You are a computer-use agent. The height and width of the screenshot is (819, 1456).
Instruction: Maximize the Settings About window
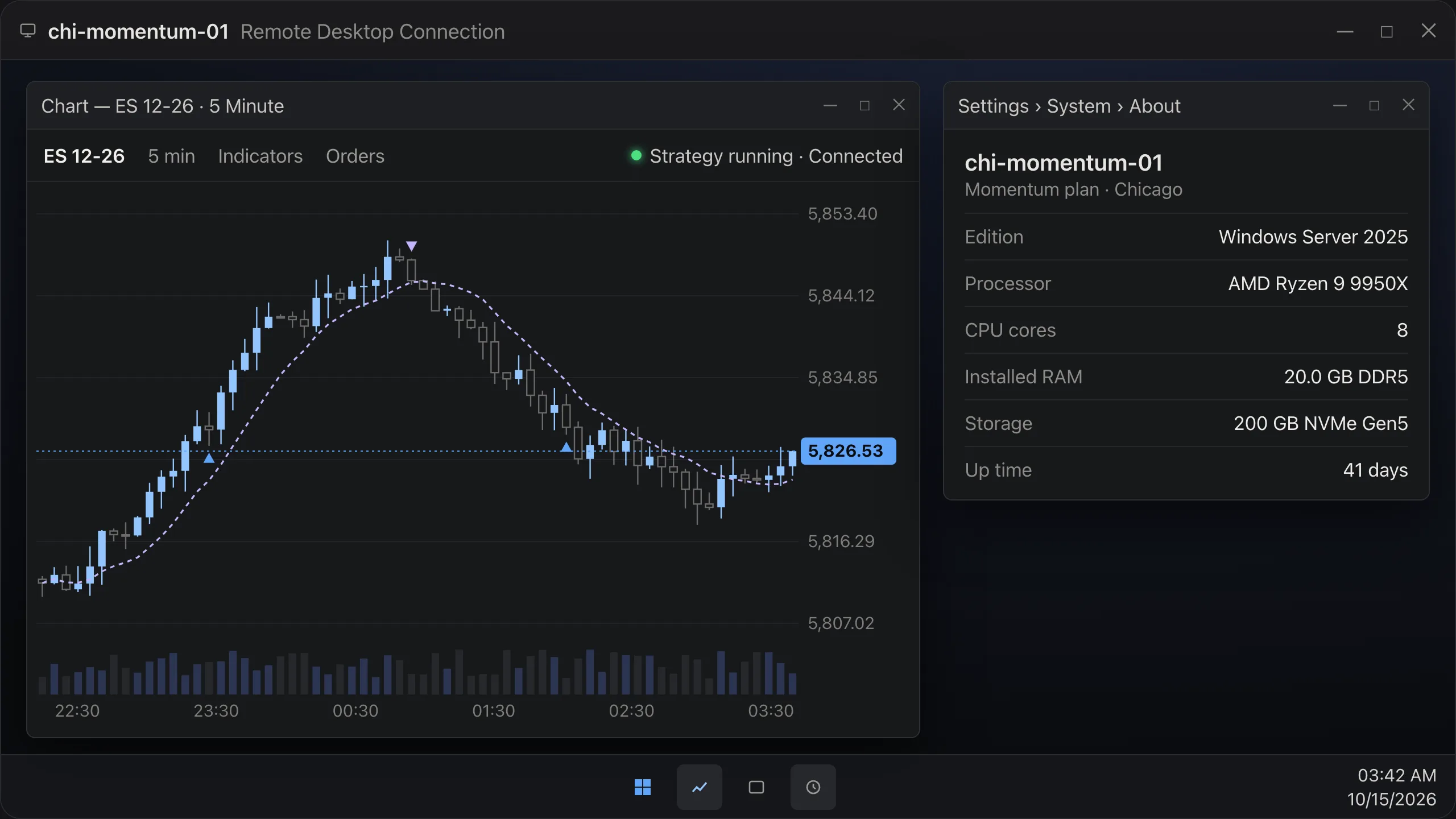click(x=1374, y=105)
